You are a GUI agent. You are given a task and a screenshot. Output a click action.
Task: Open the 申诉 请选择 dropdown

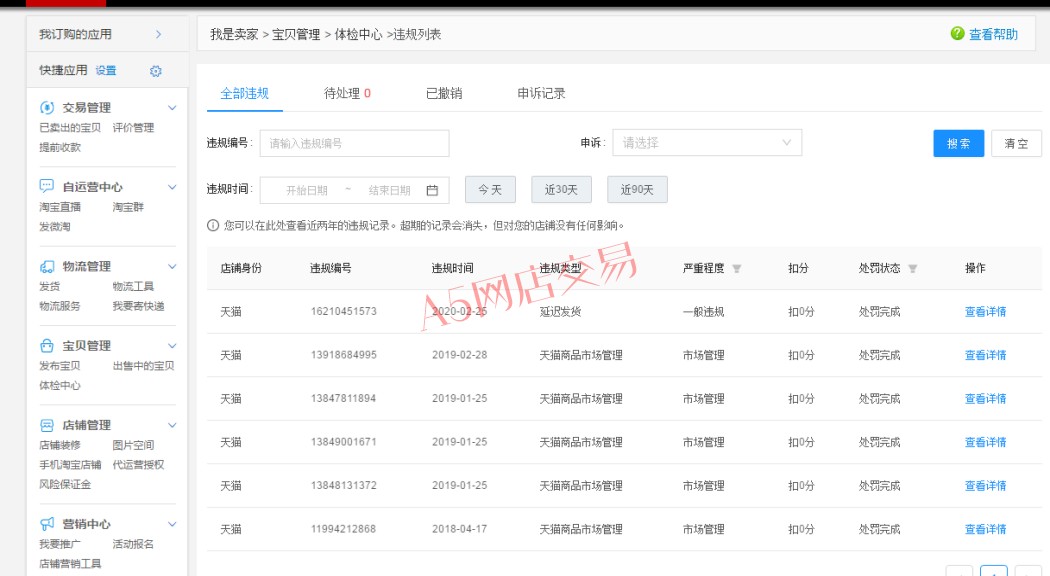pyautogui.click(x=707, y=143)
